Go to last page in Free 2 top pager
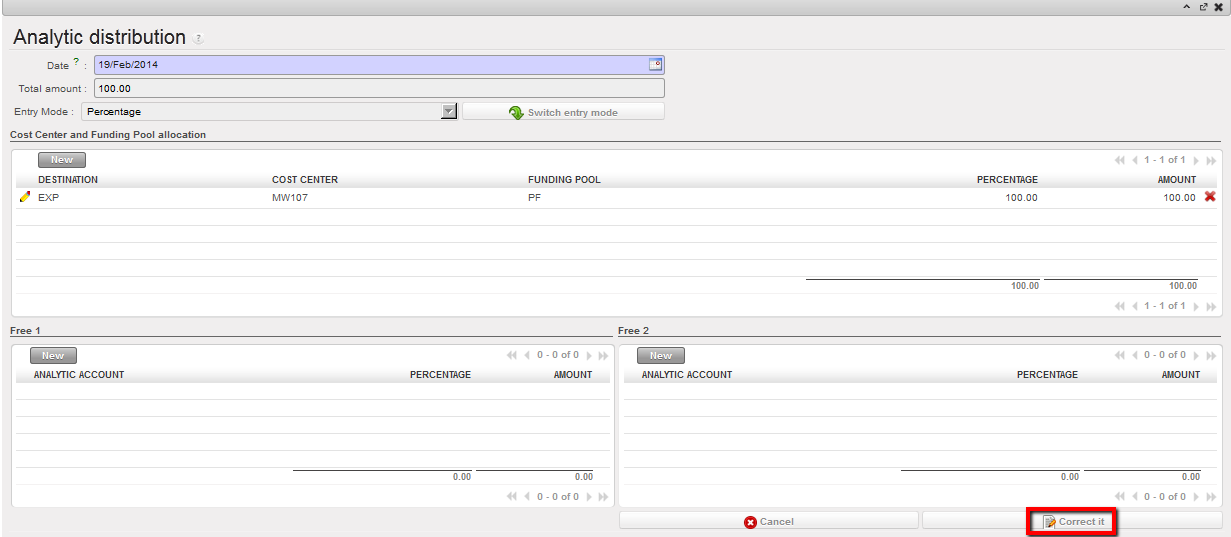 1211,355
